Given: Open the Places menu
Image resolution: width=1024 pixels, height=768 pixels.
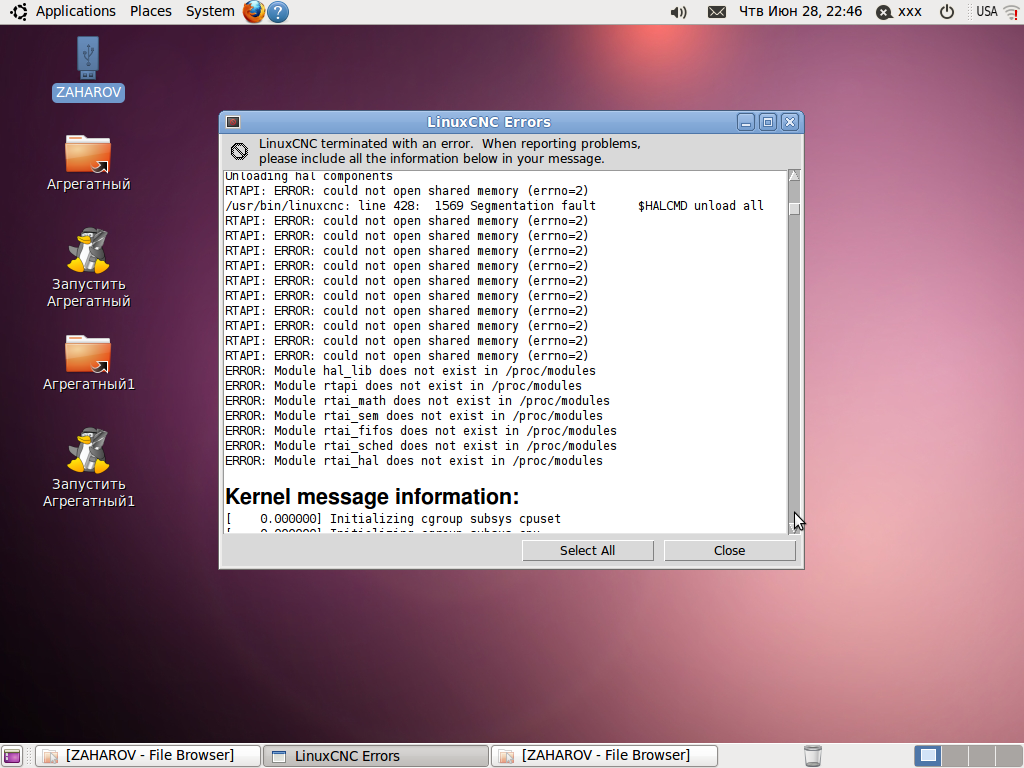Looking at the screenshot, I should (x=150, y=11).
